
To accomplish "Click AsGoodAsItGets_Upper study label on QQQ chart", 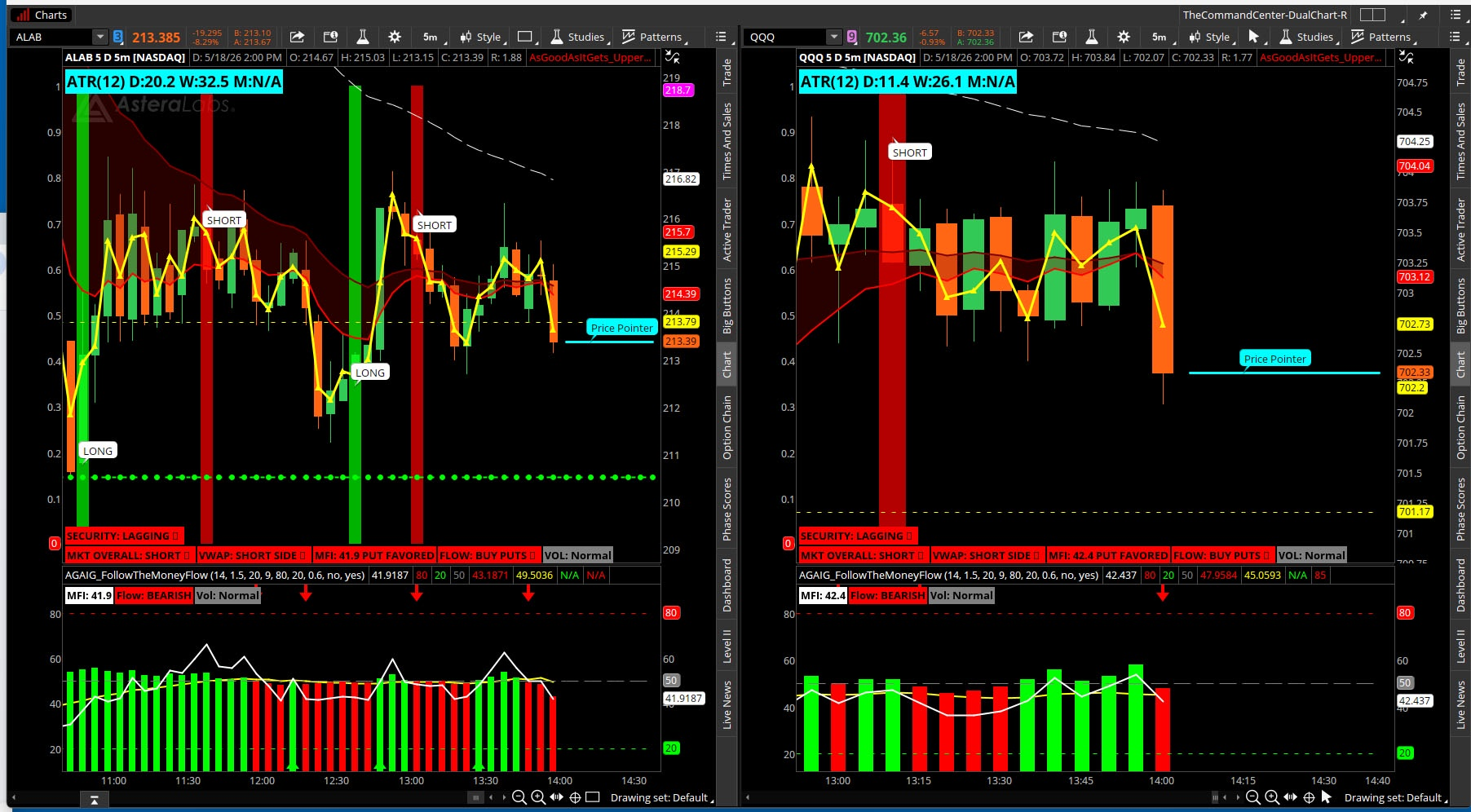I will 1321,57.
